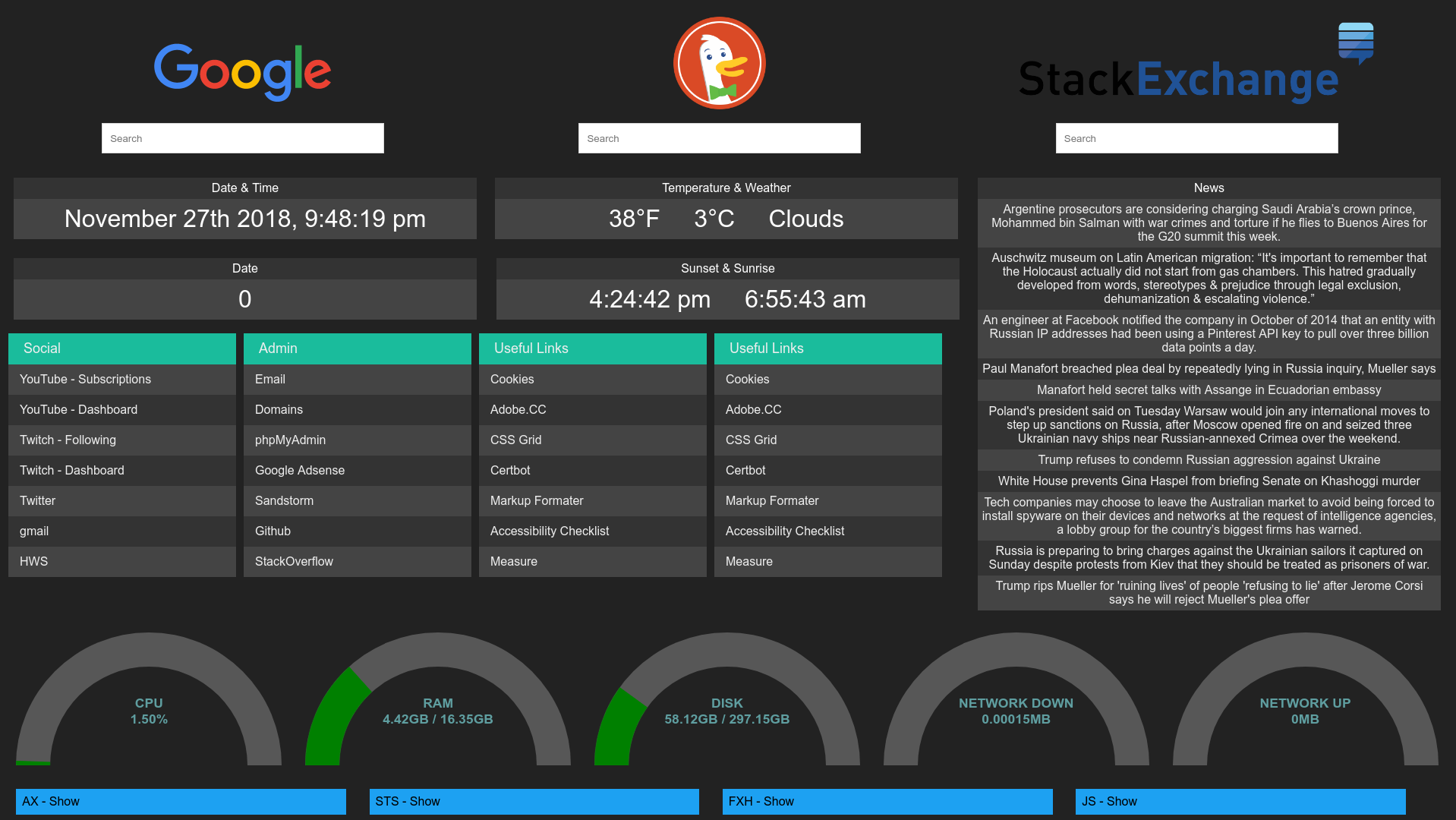Open the Github link
The image size is (1456, 820).
273,531
